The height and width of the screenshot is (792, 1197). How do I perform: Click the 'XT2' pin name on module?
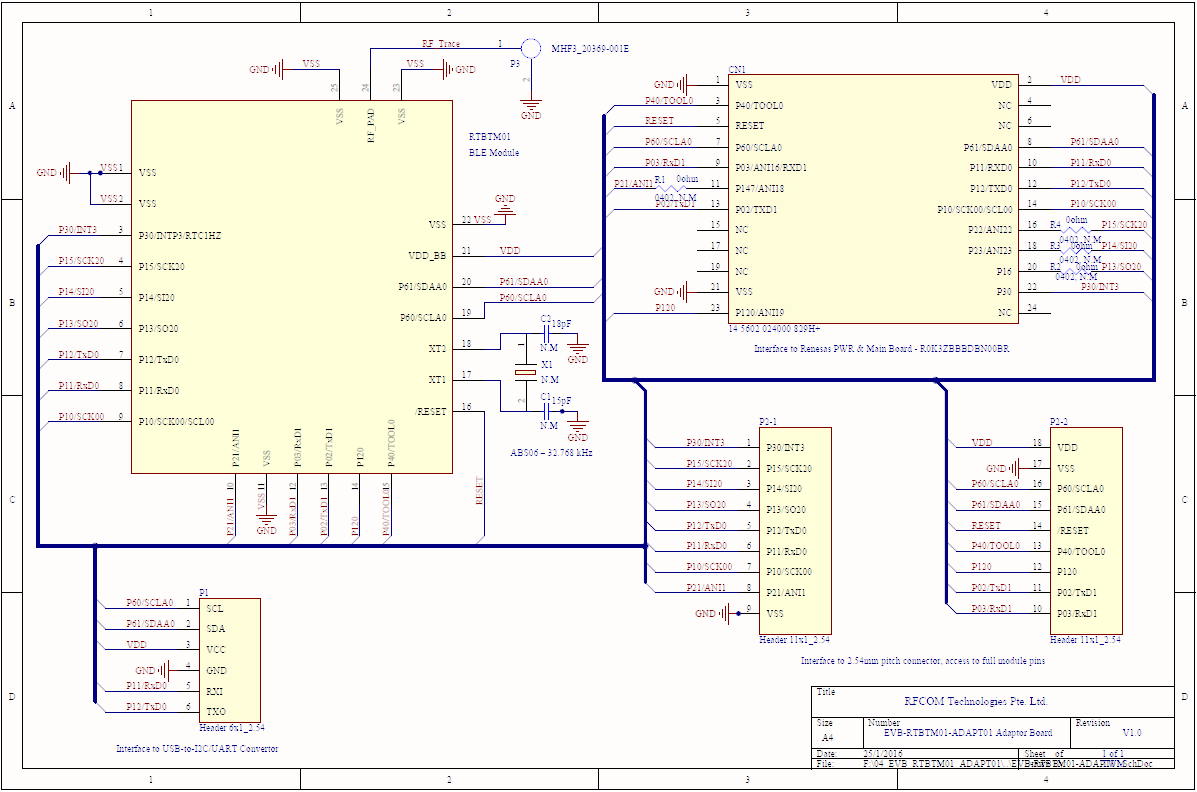(437, 348)
